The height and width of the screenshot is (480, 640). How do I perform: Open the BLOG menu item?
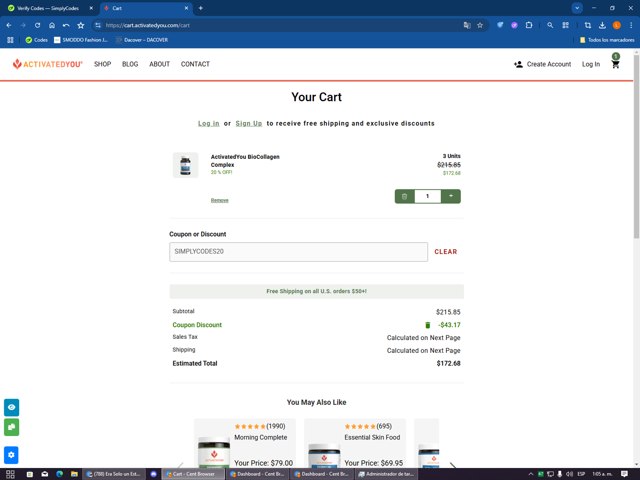tap(130, 64)
